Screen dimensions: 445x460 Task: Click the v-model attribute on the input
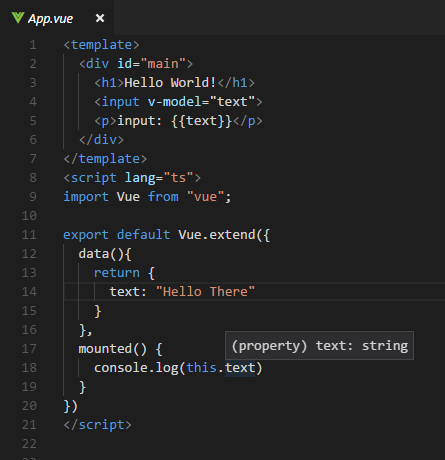click(174, 102)
